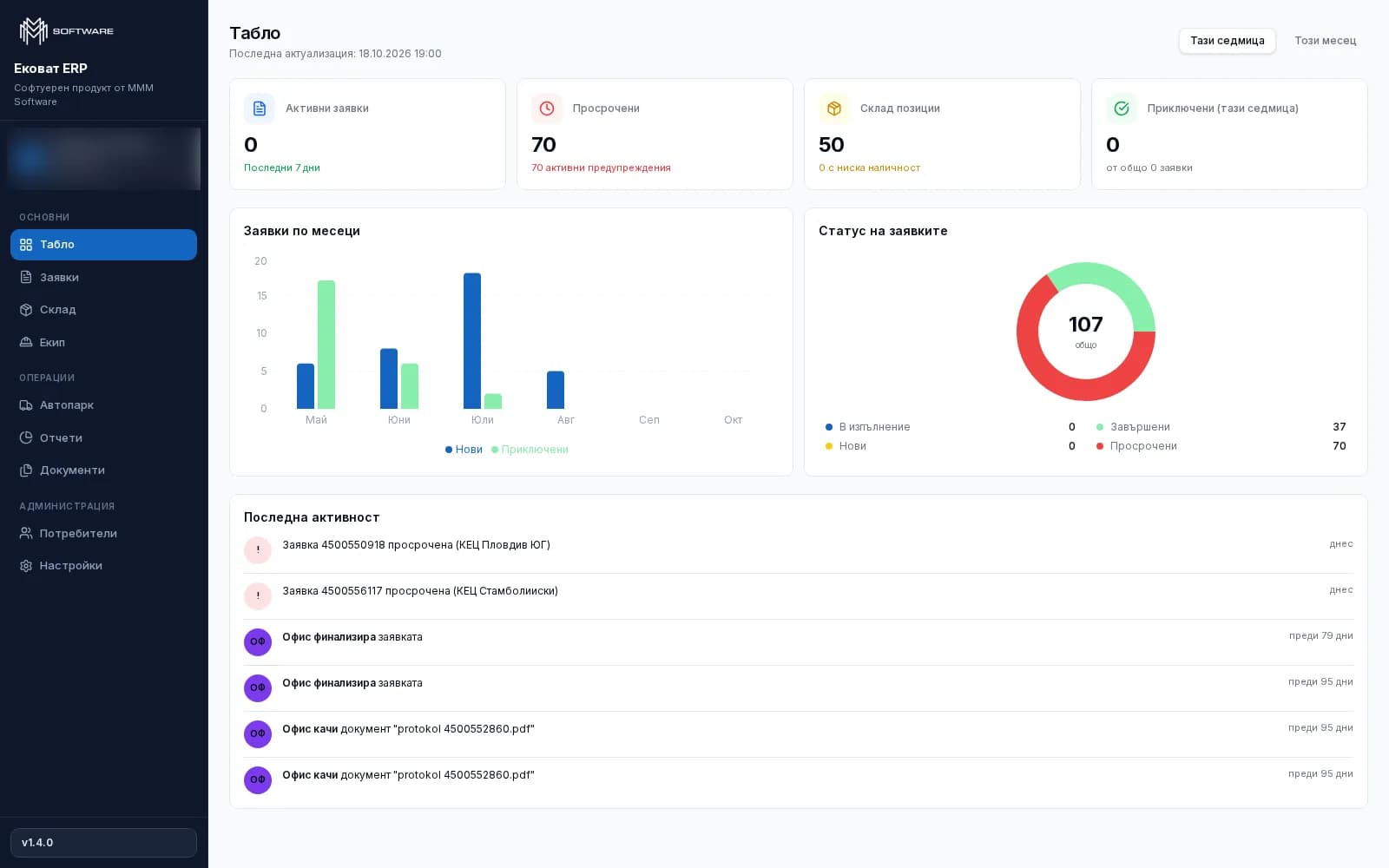
Task: Go to Отчети section
Action: (x=103, y=438)
